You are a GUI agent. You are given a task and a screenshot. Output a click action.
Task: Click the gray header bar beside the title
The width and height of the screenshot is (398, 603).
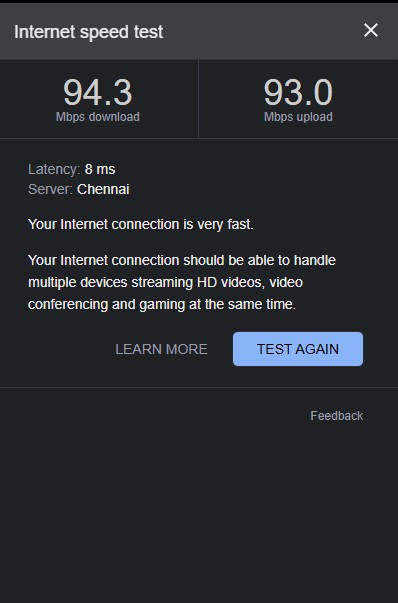tap(261, 32)
